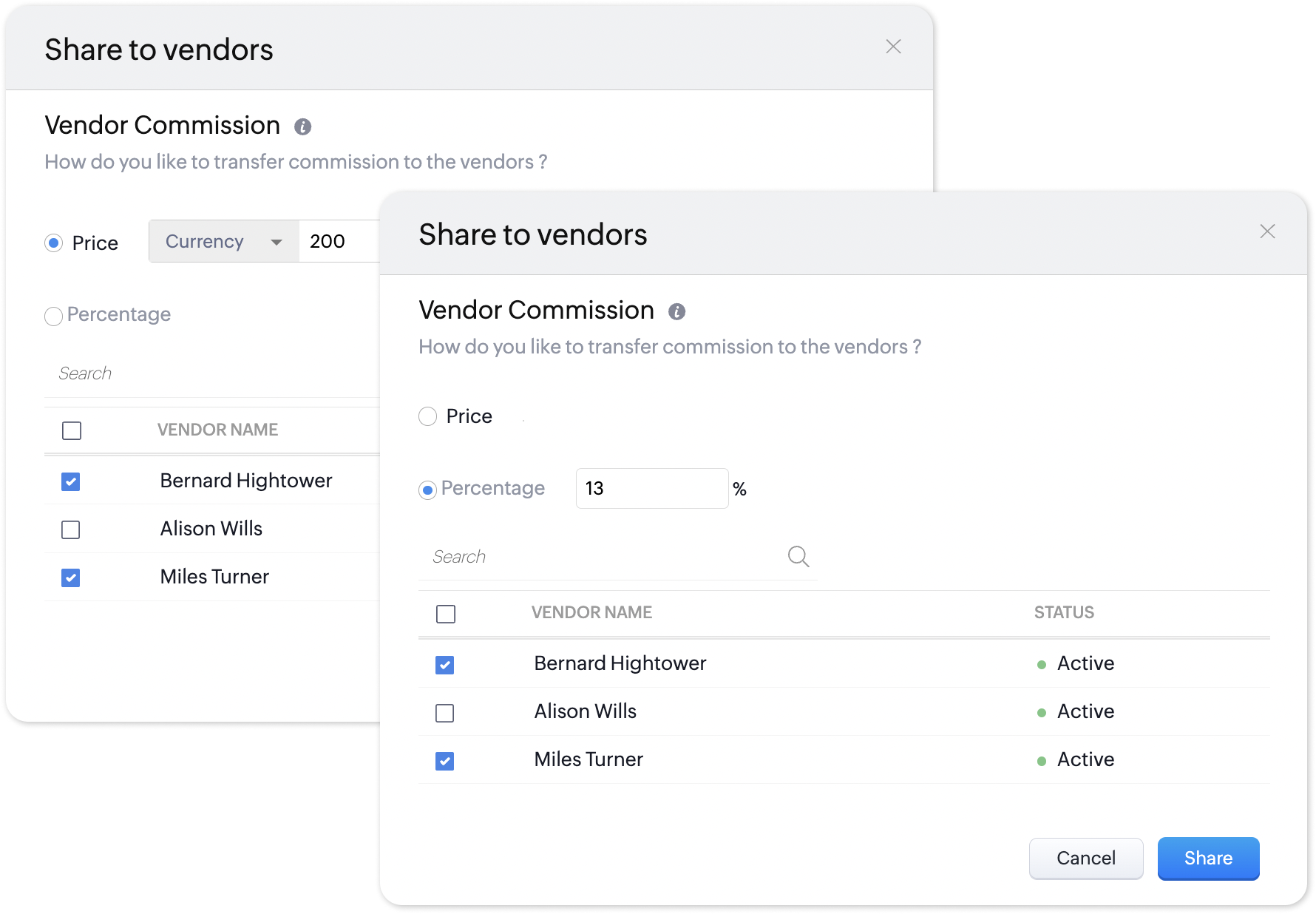The image size is (1316, 914).
Task: Click the search magnifier icon
Action: (798, 556)
